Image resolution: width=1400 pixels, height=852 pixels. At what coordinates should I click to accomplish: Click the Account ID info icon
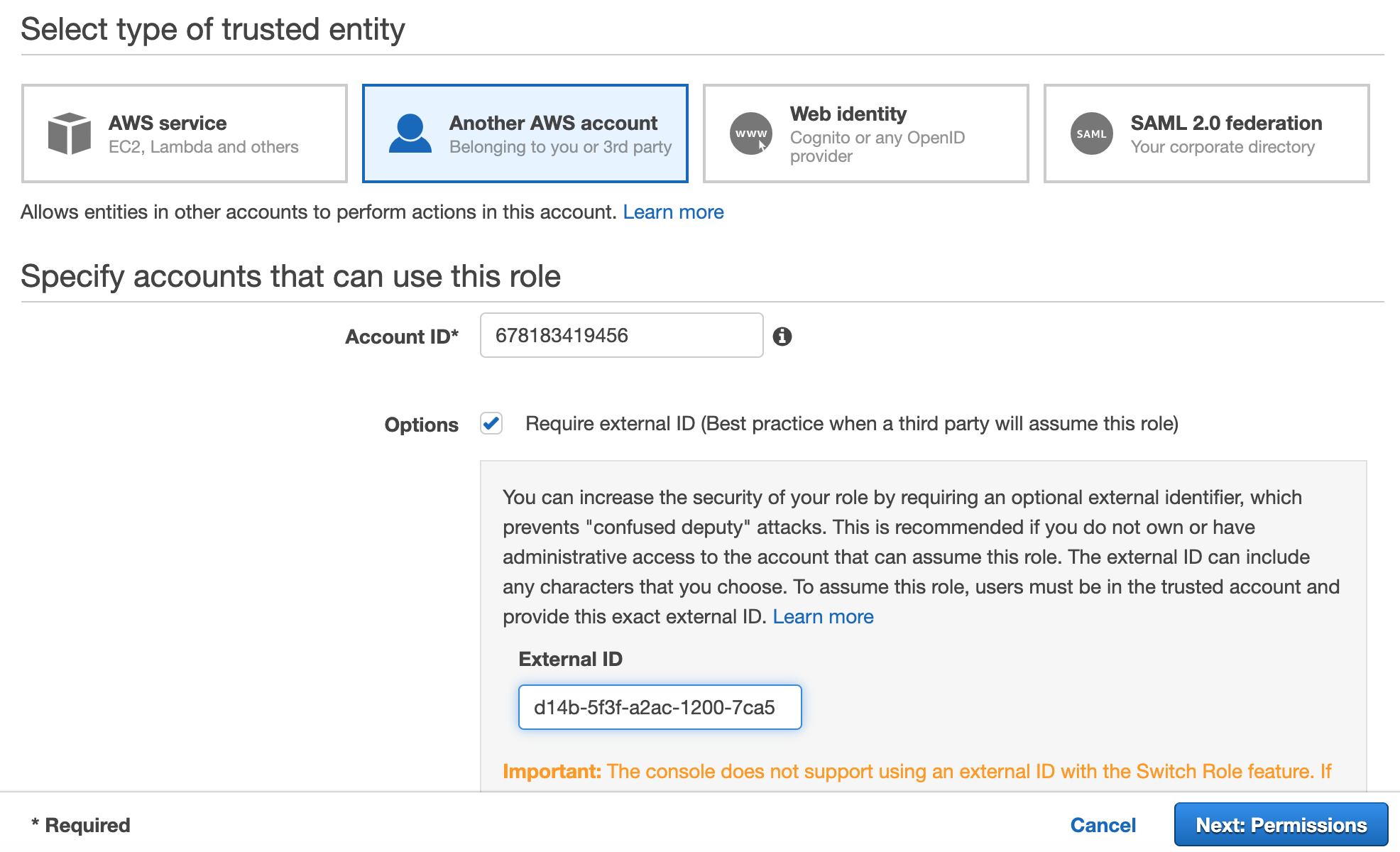[x=782, y=337]
